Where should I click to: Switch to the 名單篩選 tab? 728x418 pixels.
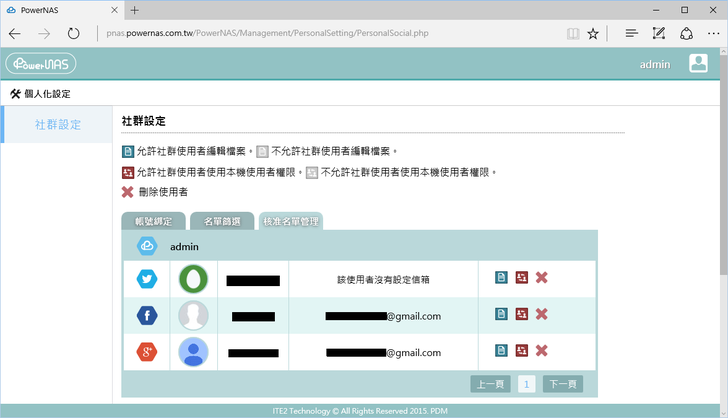pos(221,221)
